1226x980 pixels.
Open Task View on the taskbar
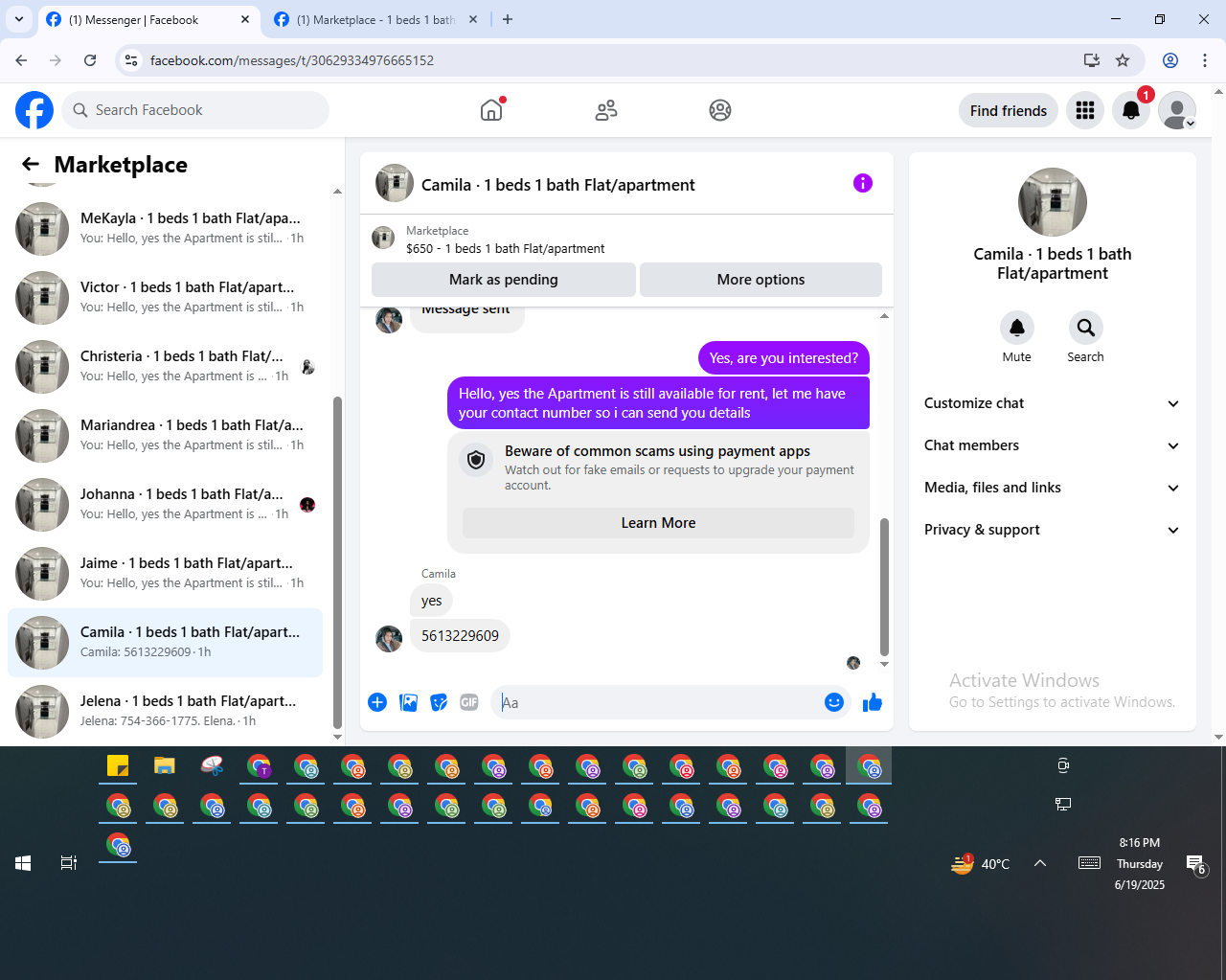coord(69,863)
